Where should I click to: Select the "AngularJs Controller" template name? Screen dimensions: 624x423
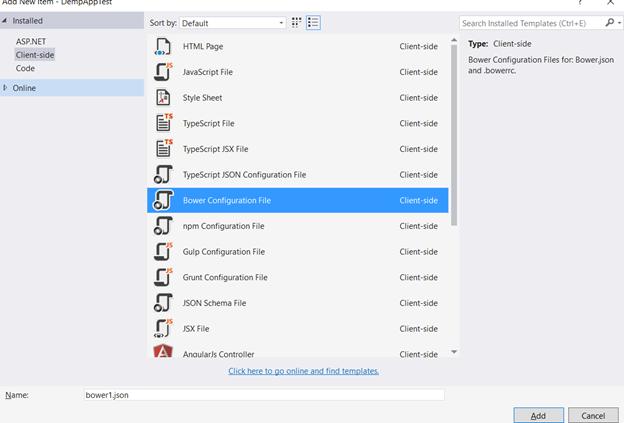click(x=218, y=354)
